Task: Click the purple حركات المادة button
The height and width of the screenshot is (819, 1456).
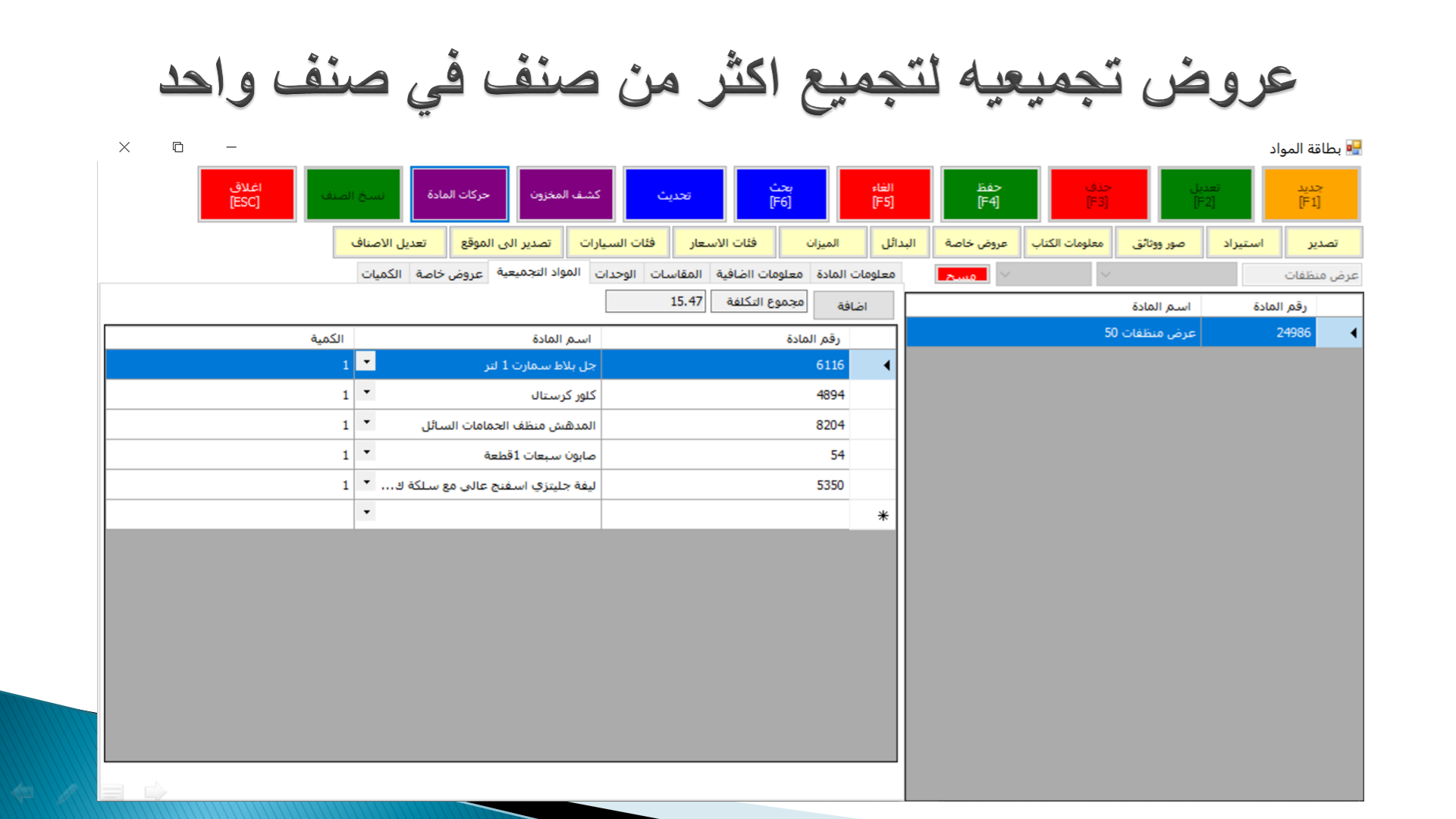Action: 459,195
